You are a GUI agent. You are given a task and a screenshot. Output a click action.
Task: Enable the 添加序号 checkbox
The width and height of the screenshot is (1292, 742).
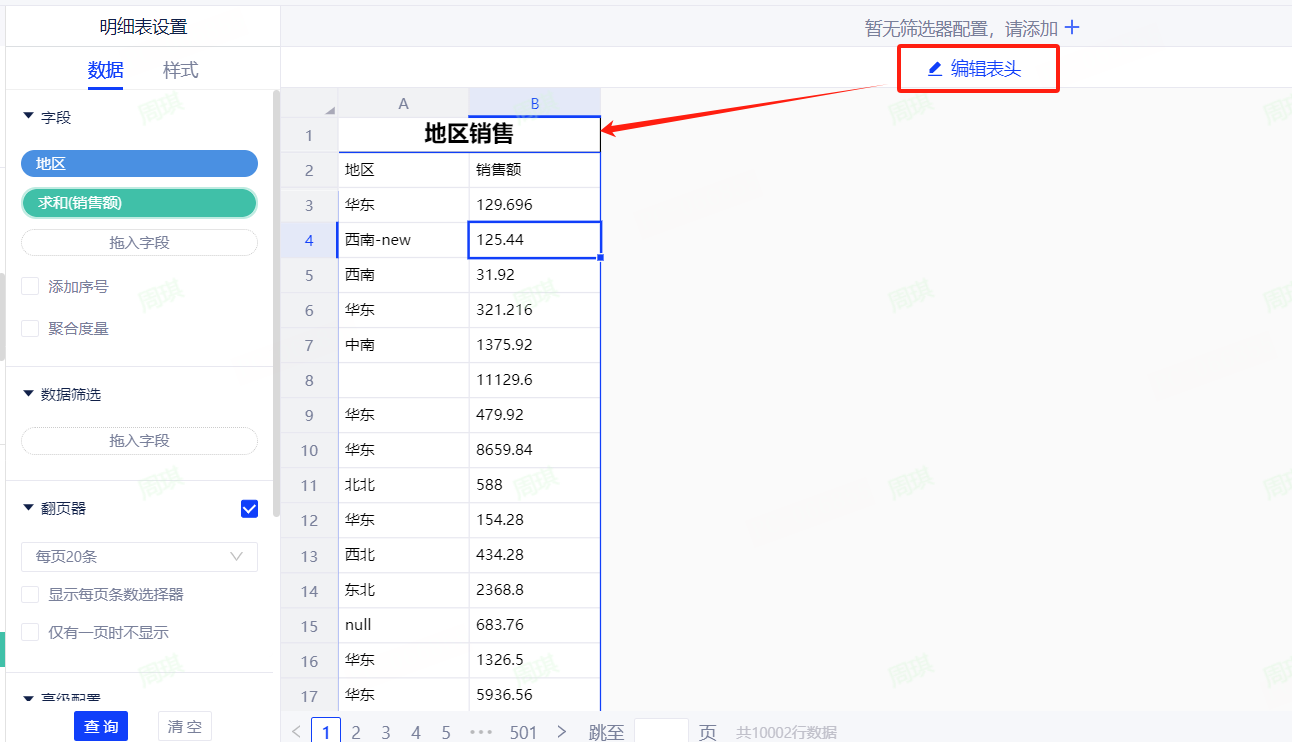30,287
